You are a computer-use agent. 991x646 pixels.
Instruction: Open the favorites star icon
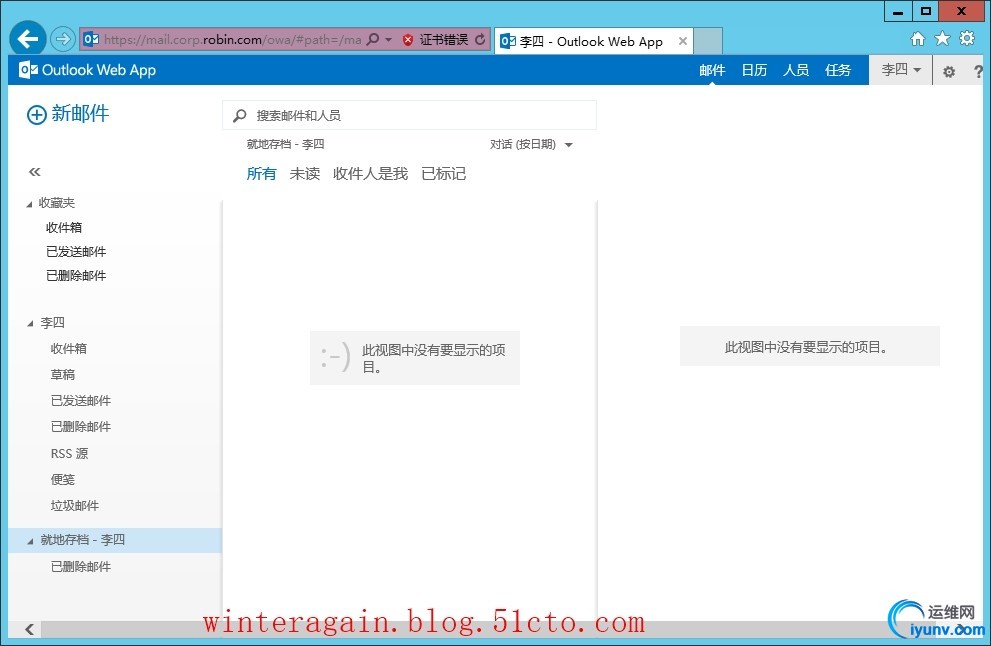click(x=942, y=39)
